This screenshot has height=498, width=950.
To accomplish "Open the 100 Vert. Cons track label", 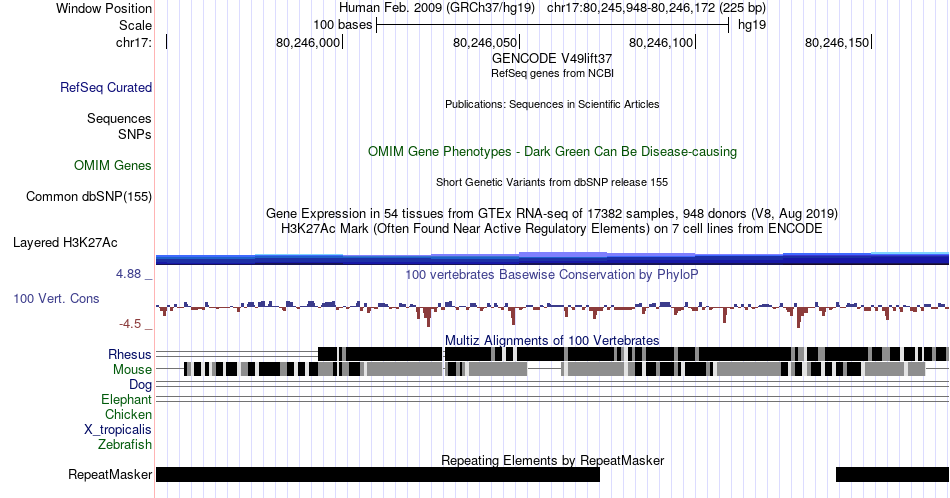I will [56, 298].
